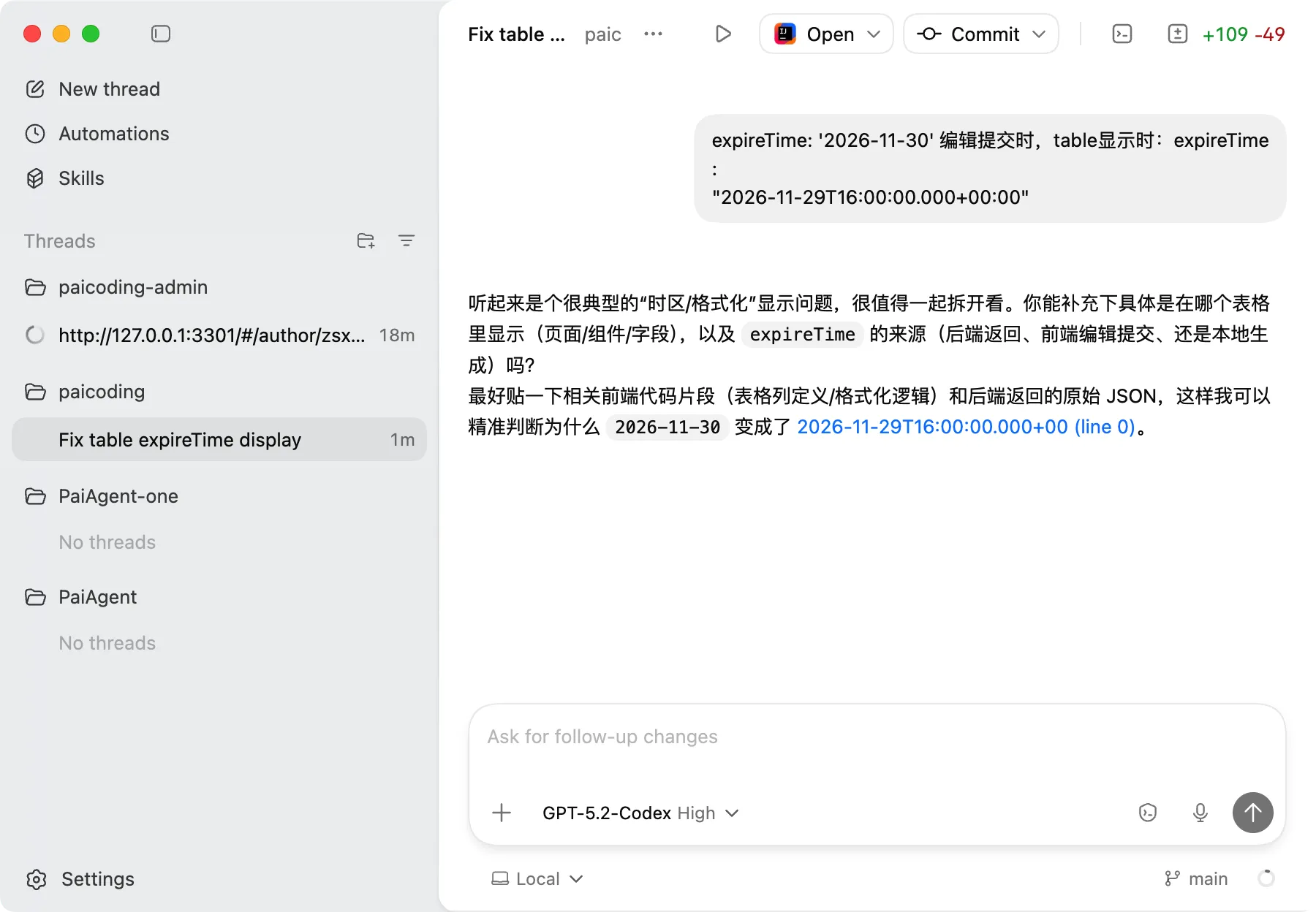Screen dimensions: 1316x912
Task: Follow the 2026-11-29T16:00:00.000+00 (line 0) link
Action: click(966, 427)
